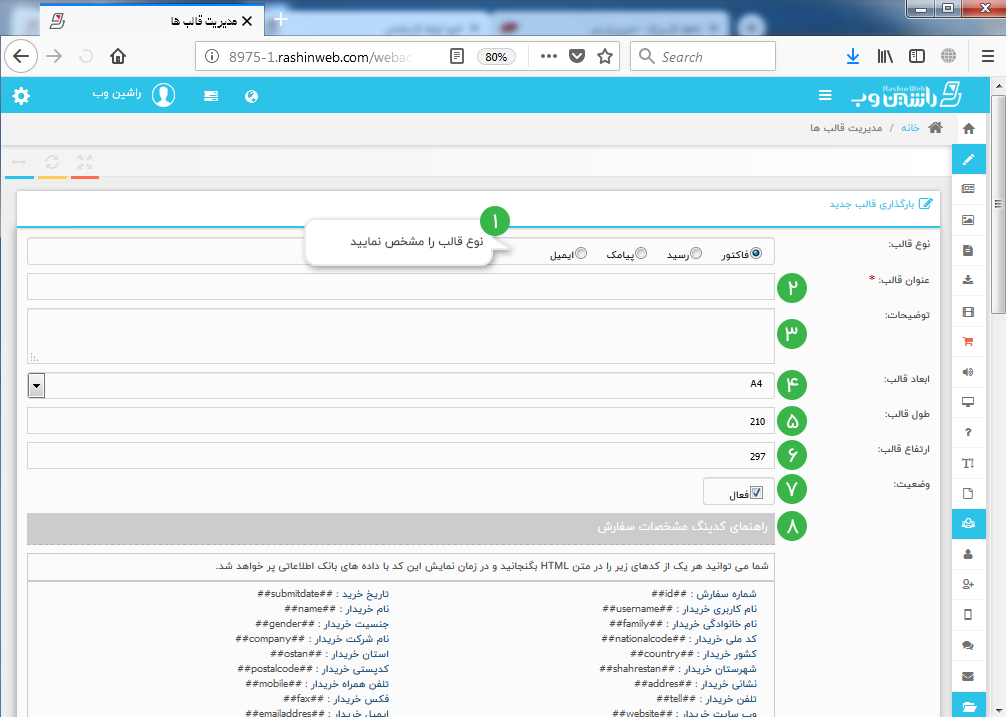Open the folder icon in right sidebar
Screen dimensions: 1006x717
tap(969, 706)
